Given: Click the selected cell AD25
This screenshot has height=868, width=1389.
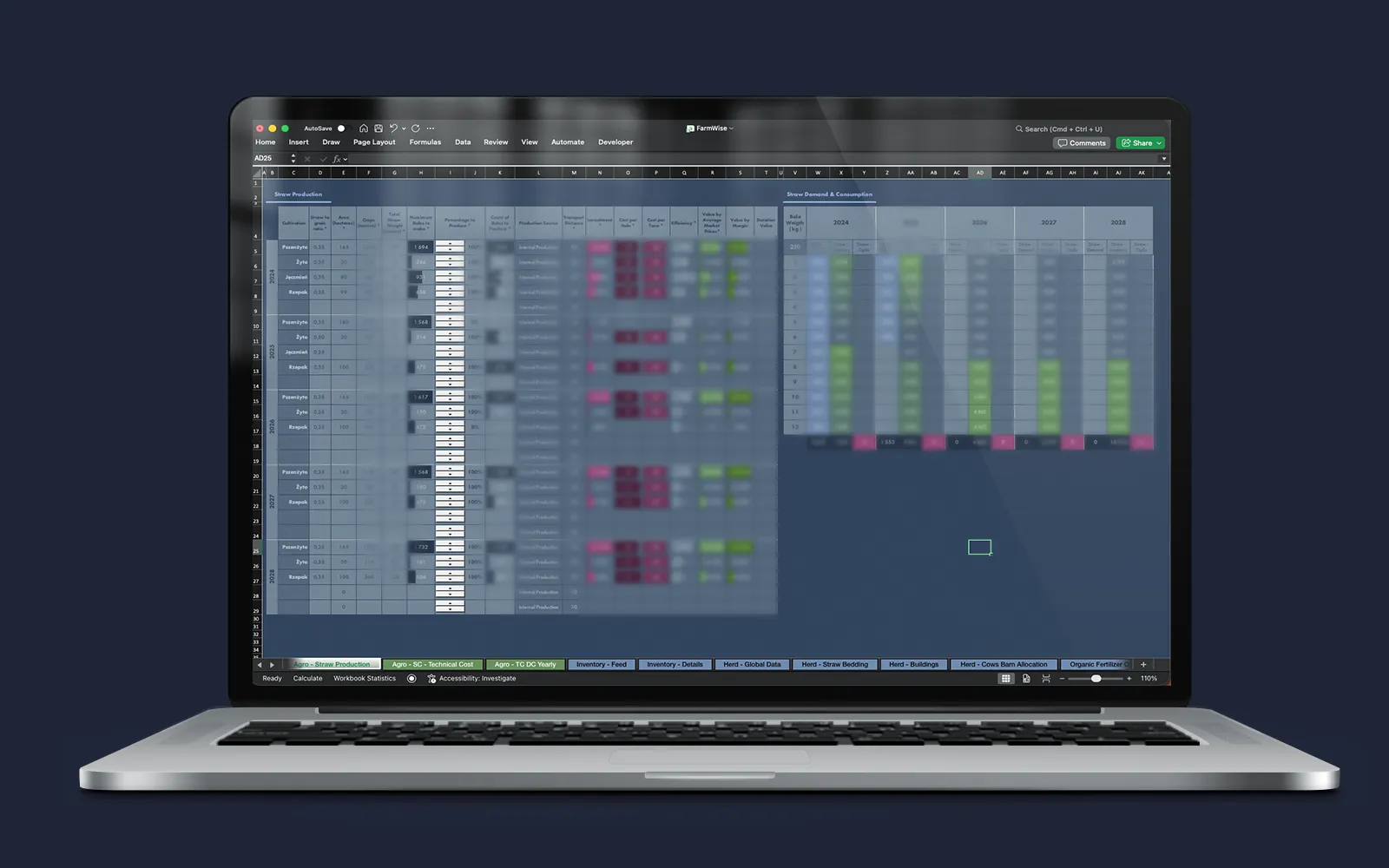Looking at the screenshot, I should click(x=980, y=547).
